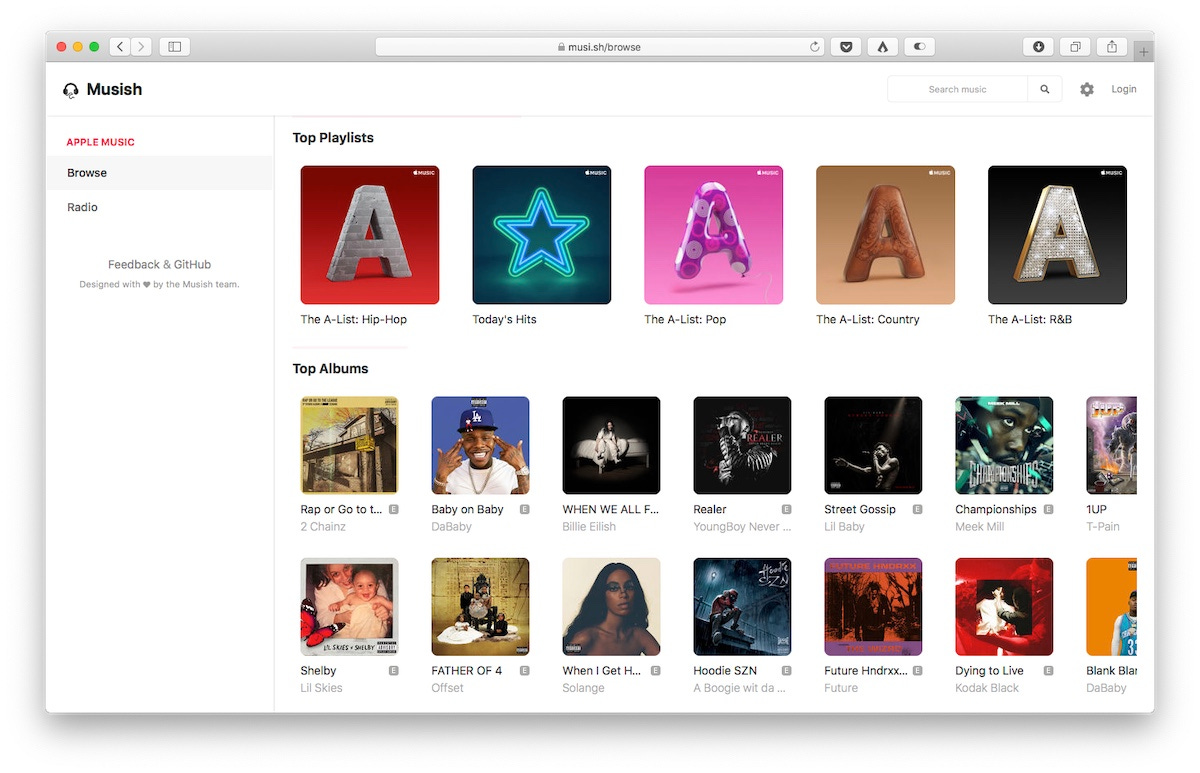Viewport: 1200px width, 773px height.
Task: Open the Hoodie SZN album art
Action: click(x=743, y=607)
